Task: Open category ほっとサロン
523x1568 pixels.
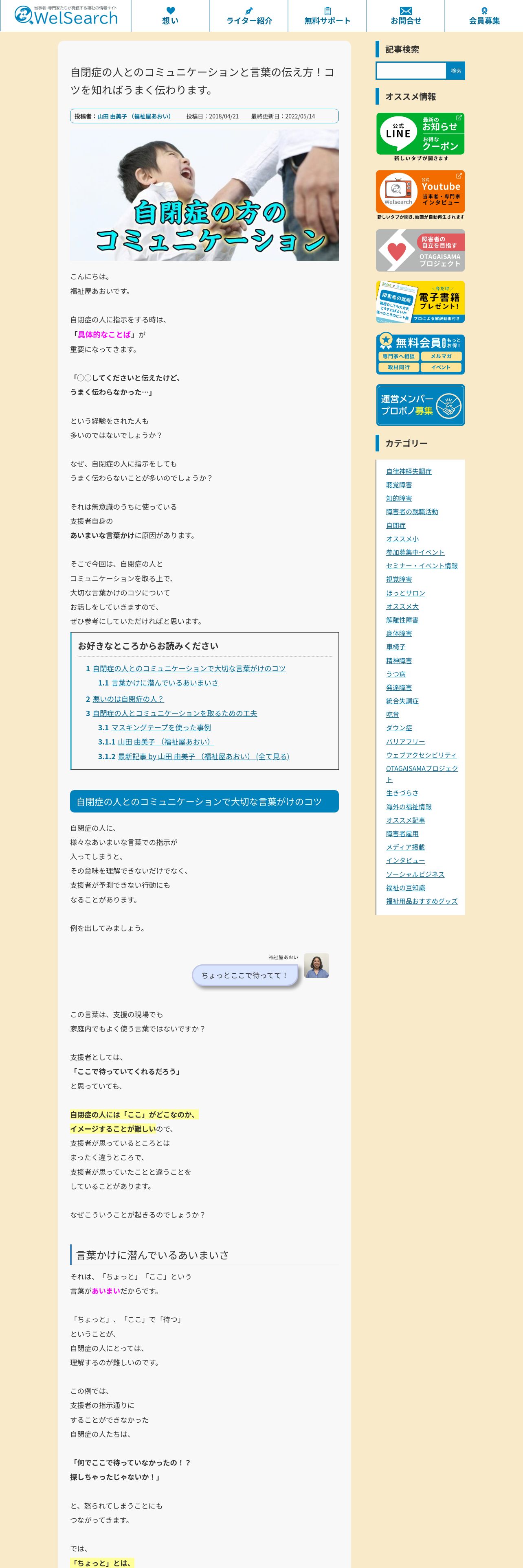Action: click(x=406, y=593)
